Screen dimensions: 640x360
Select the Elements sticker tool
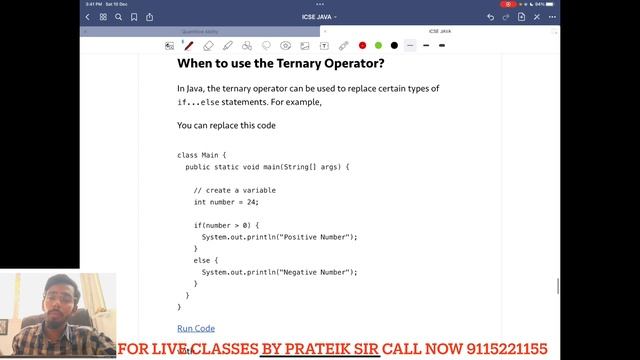tap(285, 46)
